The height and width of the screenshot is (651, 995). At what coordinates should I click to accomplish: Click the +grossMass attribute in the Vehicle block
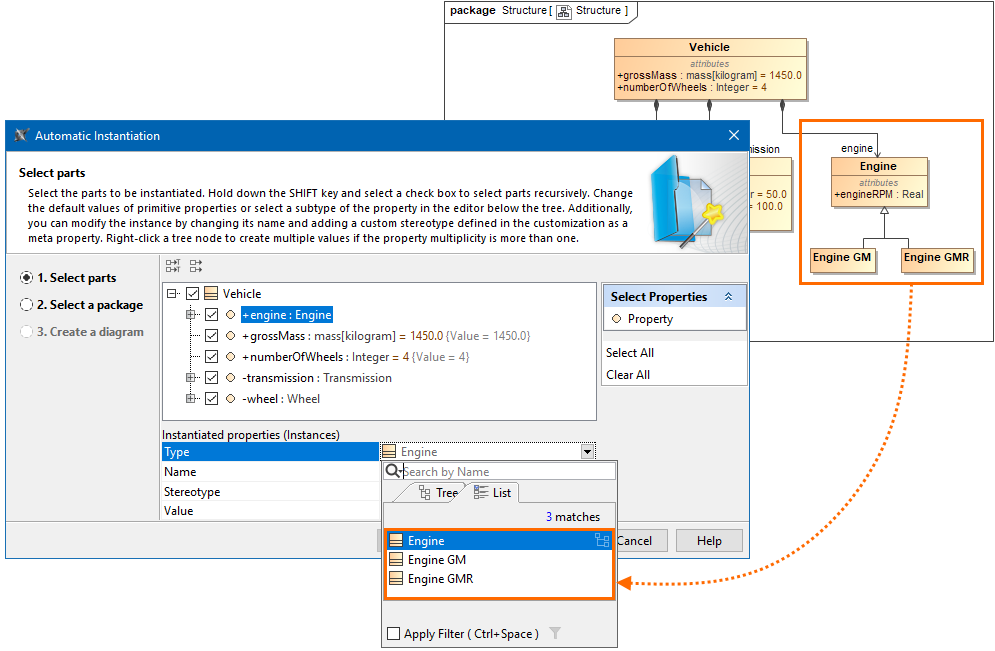point(709,76)
